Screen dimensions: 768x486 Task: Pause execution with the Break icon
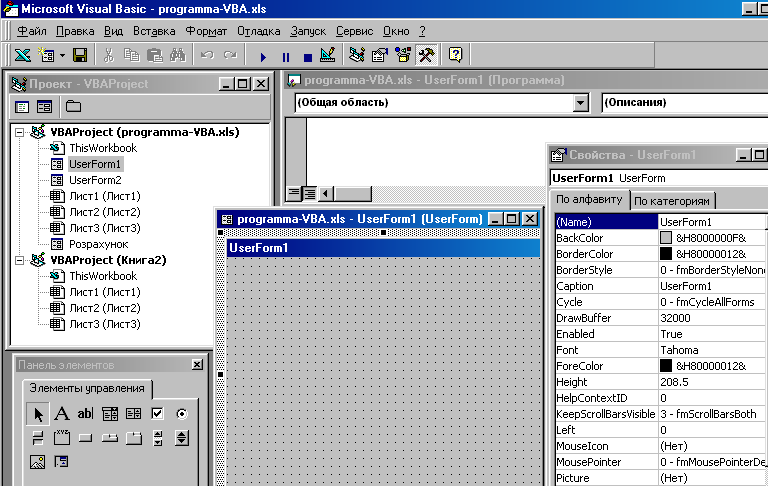point(286,57)
